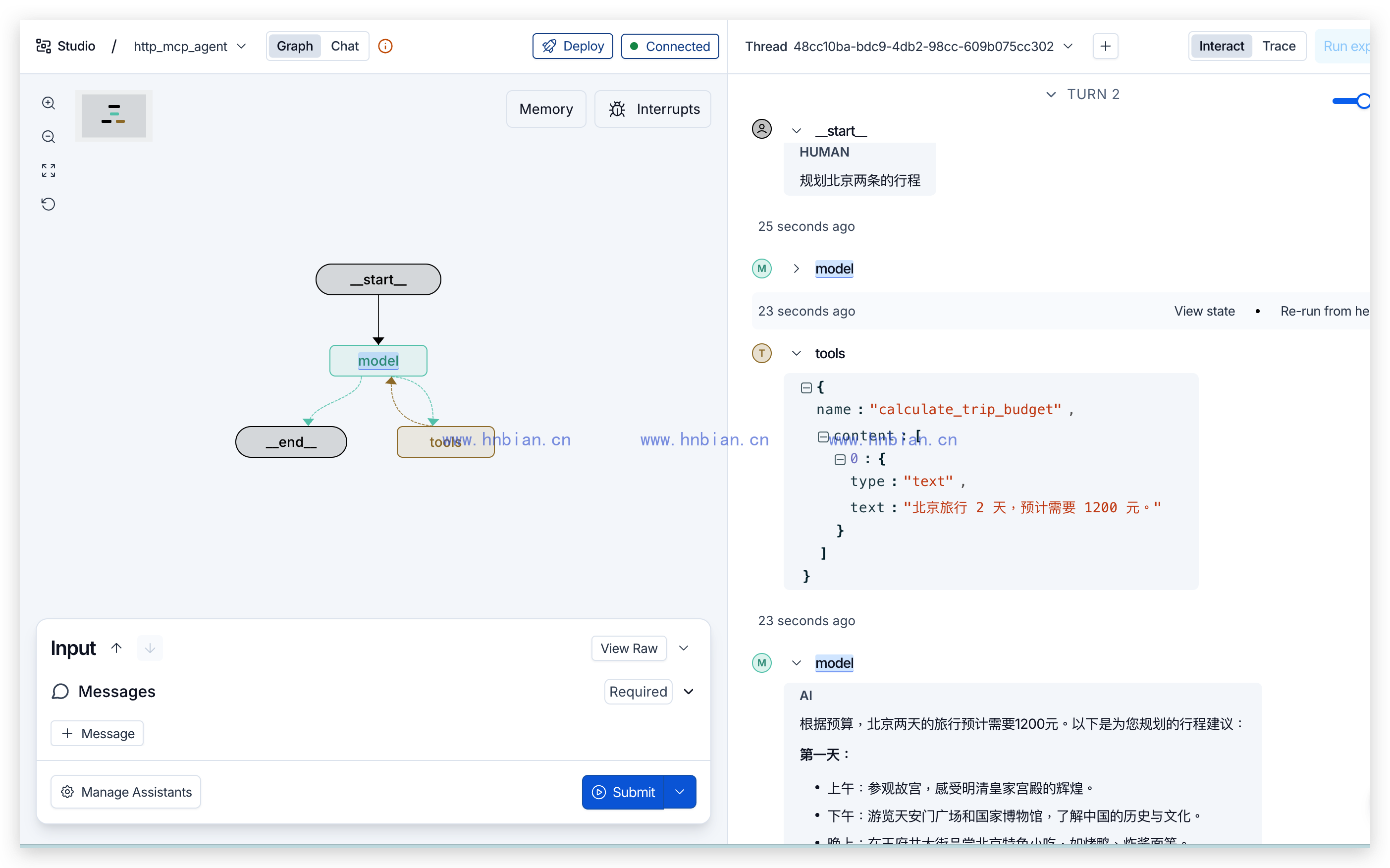Add a new Message
This screenshot has width=1390, height=868.
point(97,734)
